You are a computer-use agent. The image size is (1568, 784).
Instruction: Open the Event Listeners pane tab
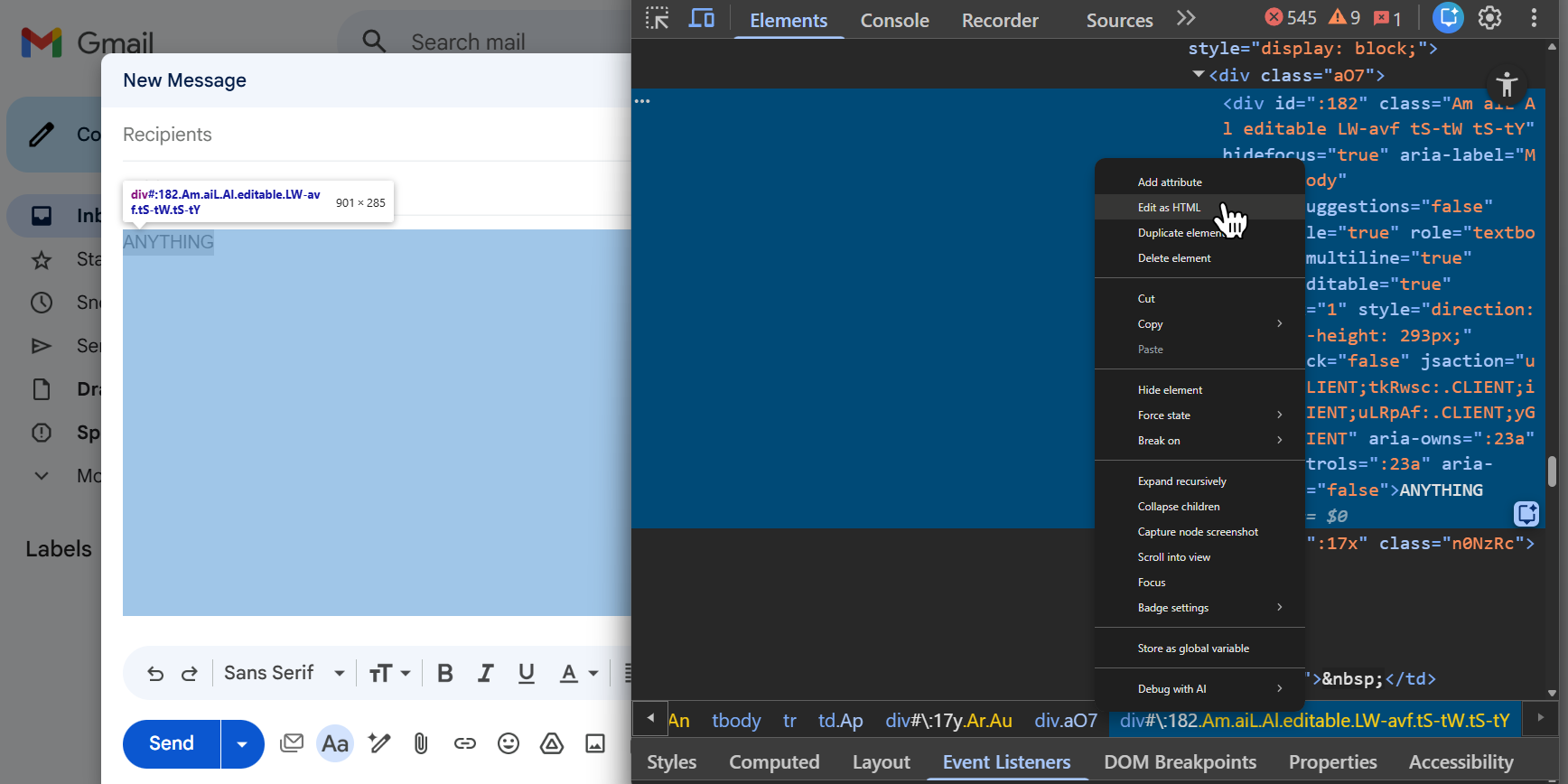1006,762
